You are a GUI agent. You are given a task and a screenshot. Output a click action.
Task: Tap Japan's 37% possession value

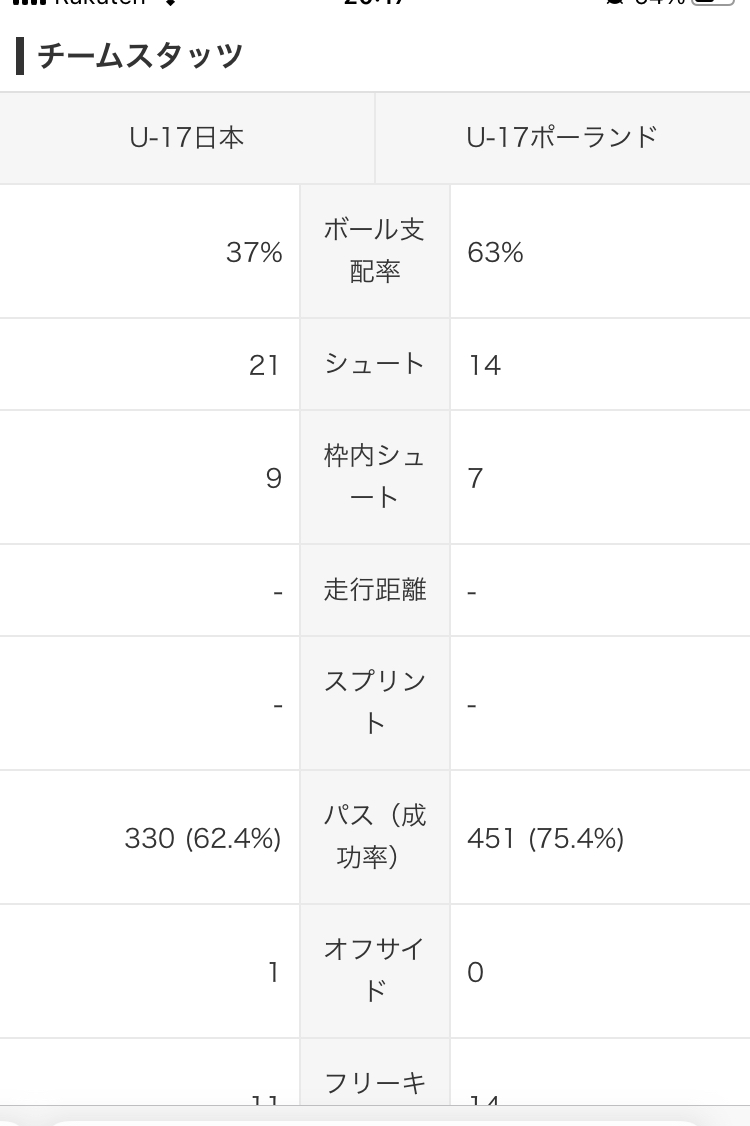[x=254, y=252]
